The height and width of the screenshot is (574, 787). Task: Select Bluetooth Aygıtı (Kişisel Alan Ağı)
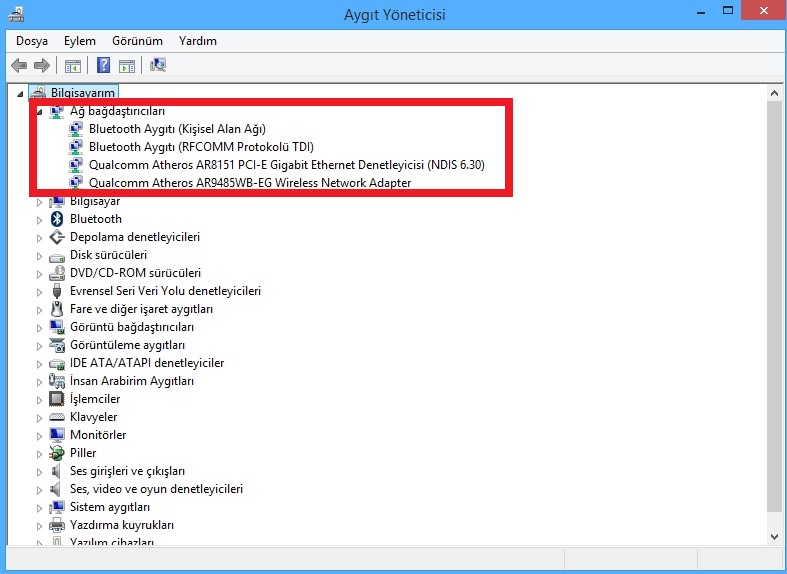click(x=177, y=129)
